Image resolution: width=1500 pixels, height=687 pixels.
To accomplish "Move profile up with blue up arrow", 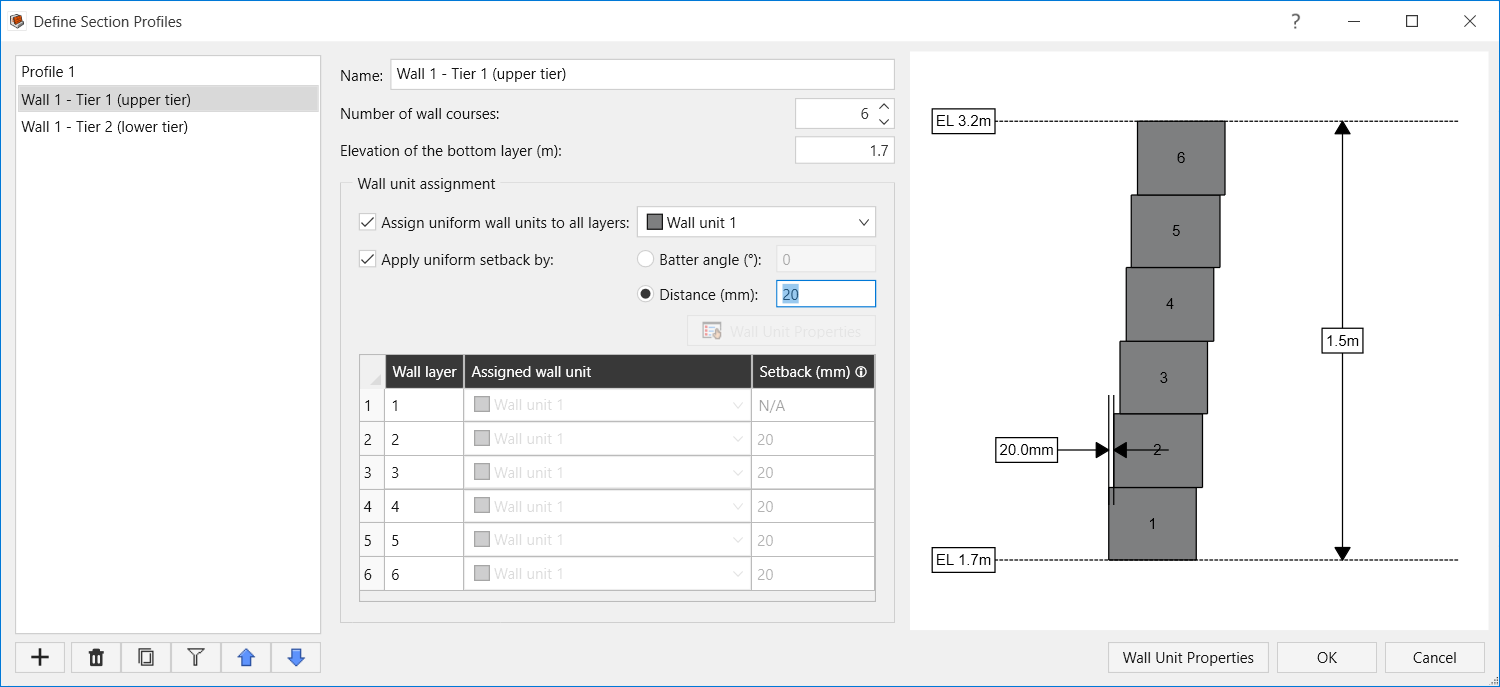I will (x=246, y=657).
